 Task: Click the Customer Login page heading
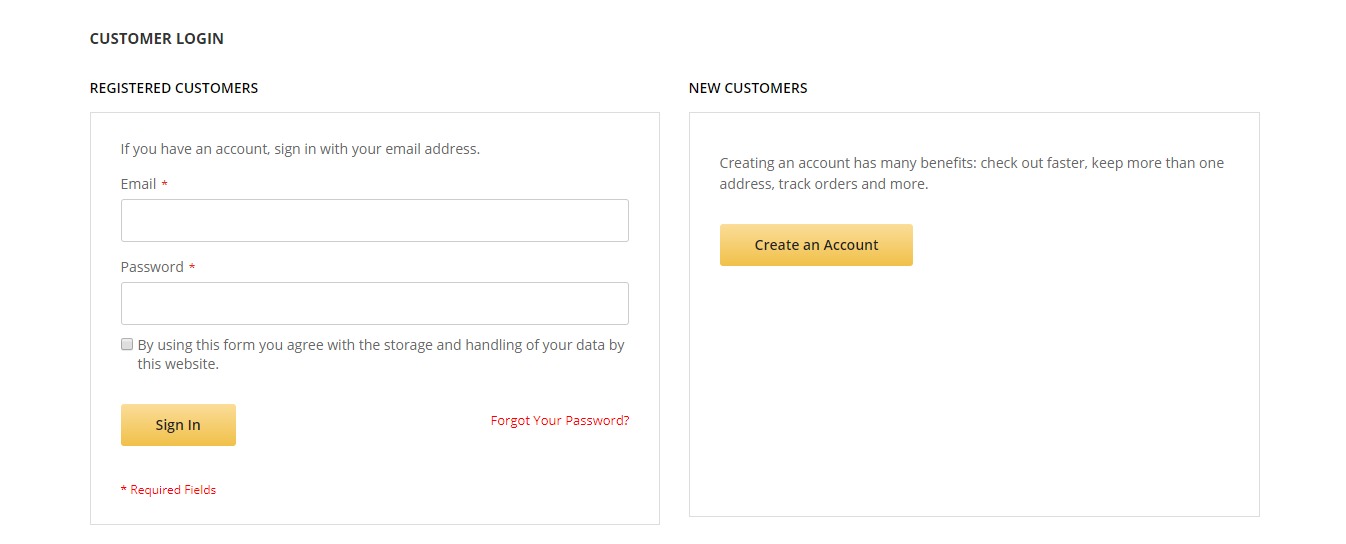click(x=157, y=39)
